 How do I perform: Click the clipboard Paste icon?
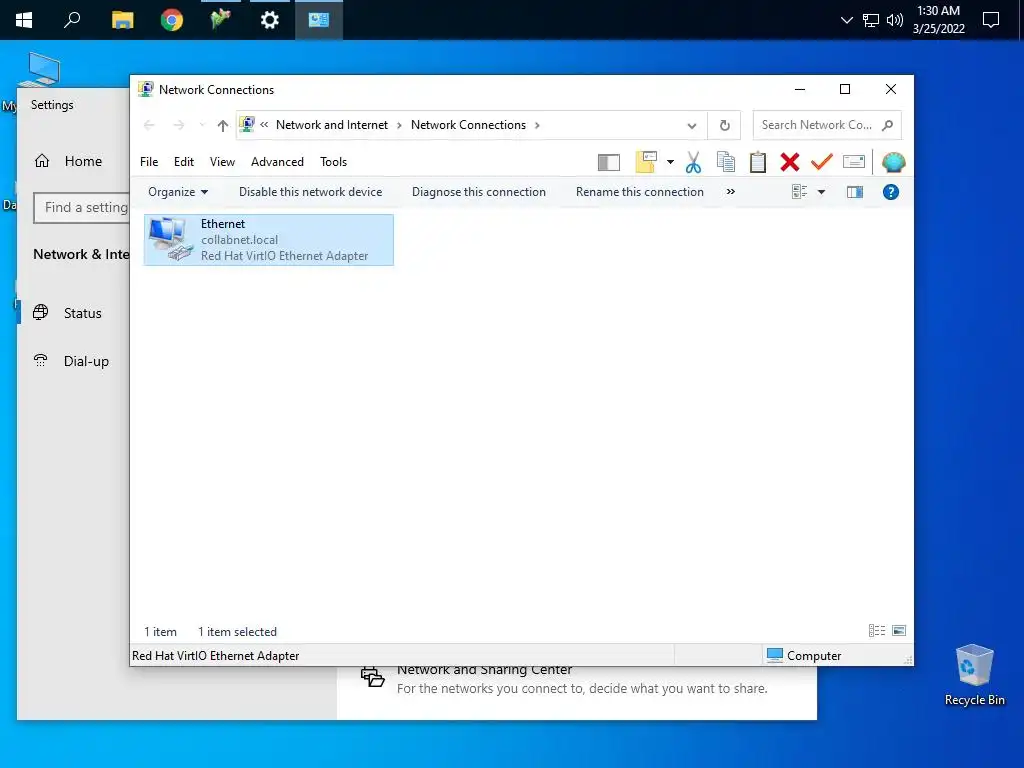tap(758, 162)
